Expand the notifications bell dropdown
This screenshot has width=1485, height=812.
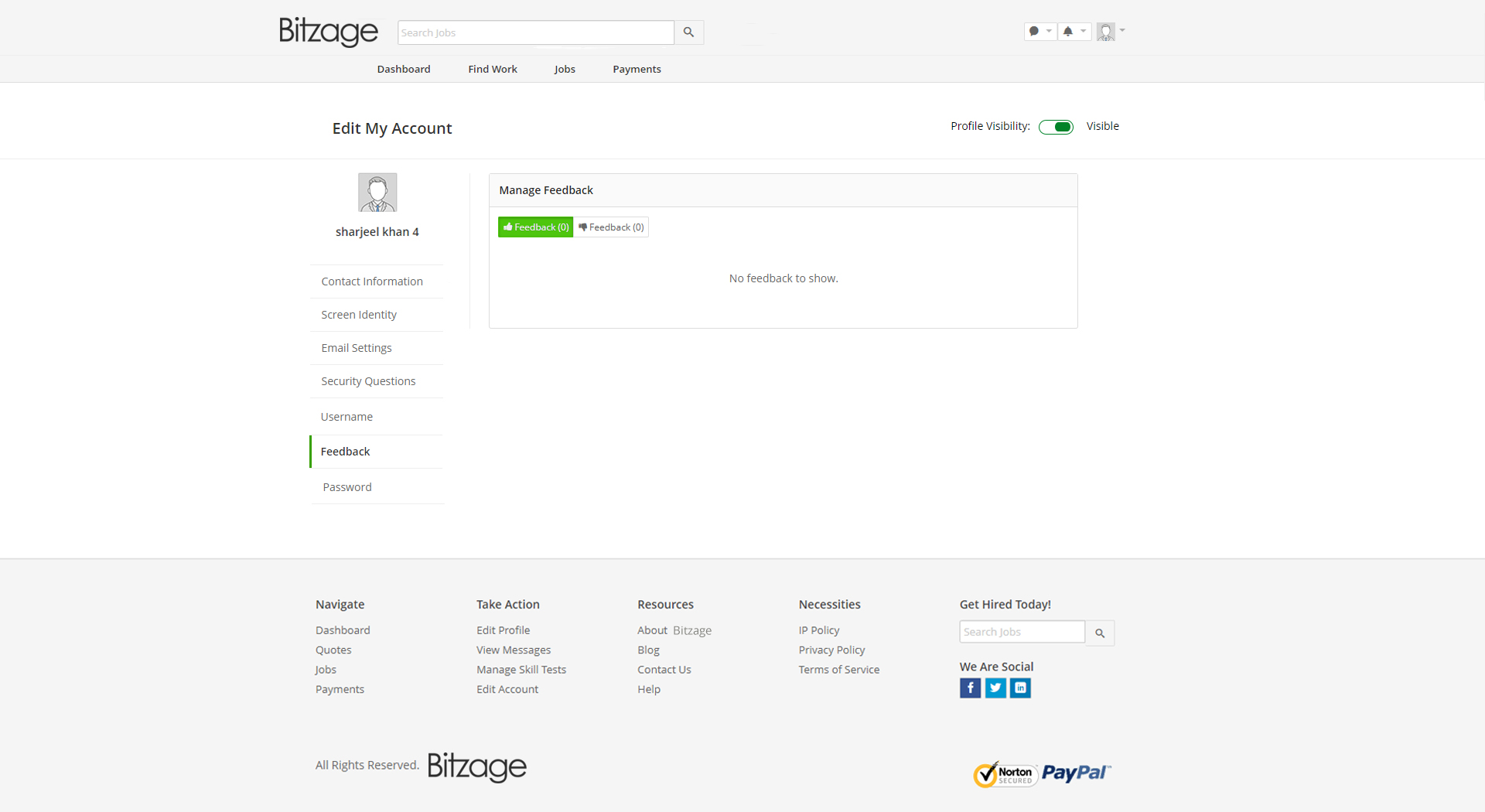pos(1074,32)
